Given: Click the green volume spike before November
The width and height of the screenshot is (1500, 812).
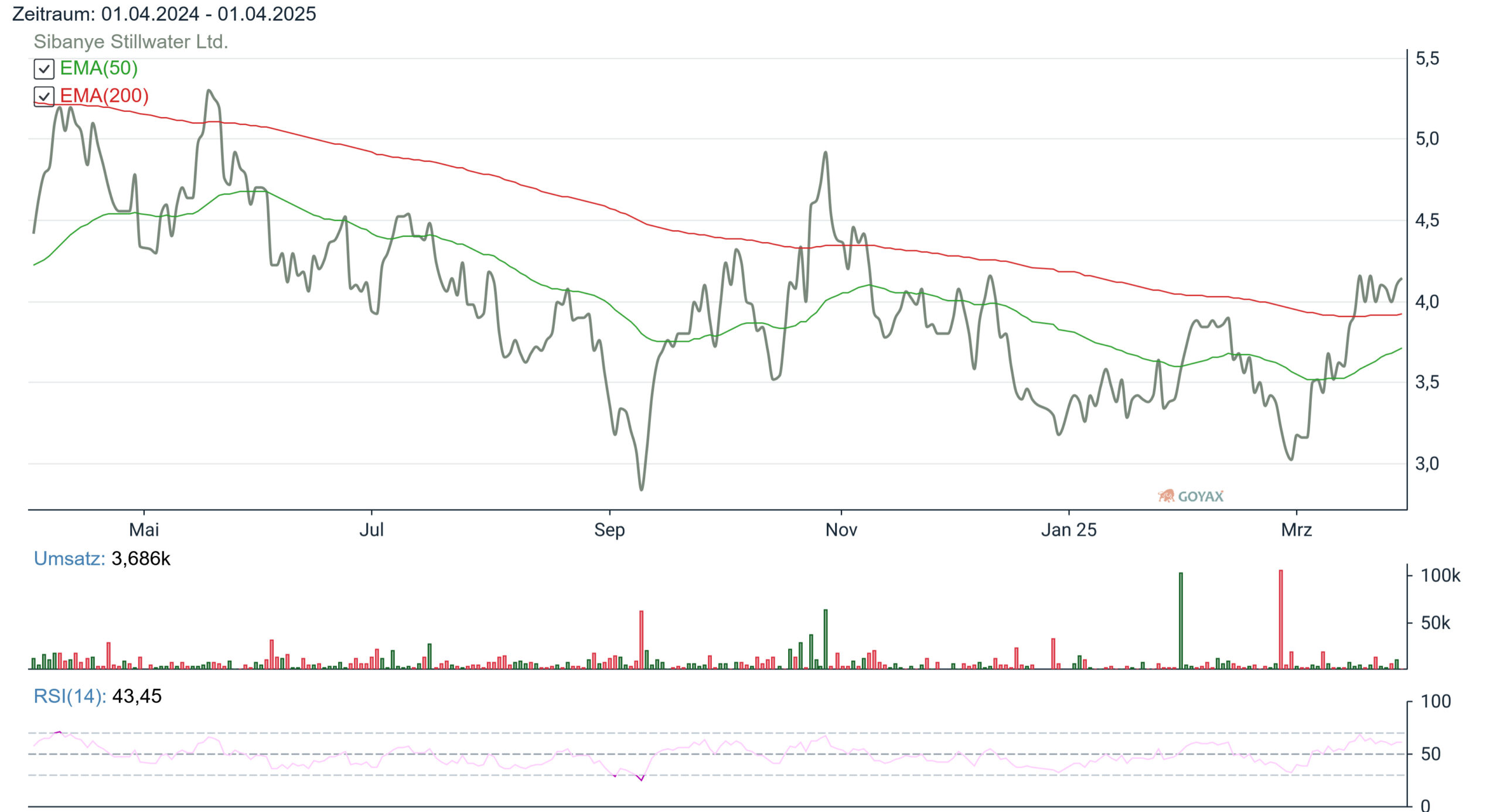Looking at the screenshot, I should tap(826, 639).
